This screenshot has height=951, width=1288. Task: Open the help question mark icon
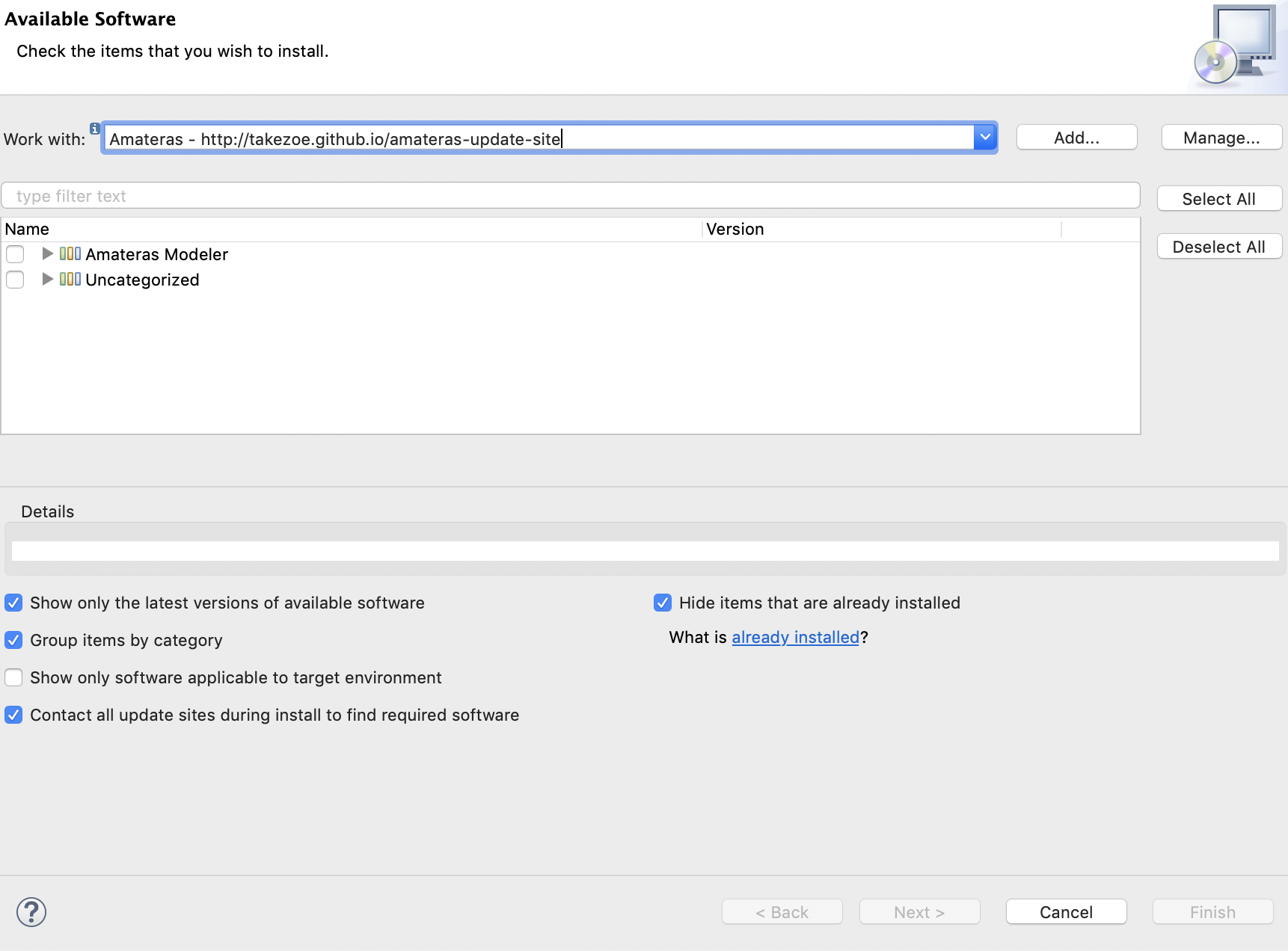[x=31, y=912]
